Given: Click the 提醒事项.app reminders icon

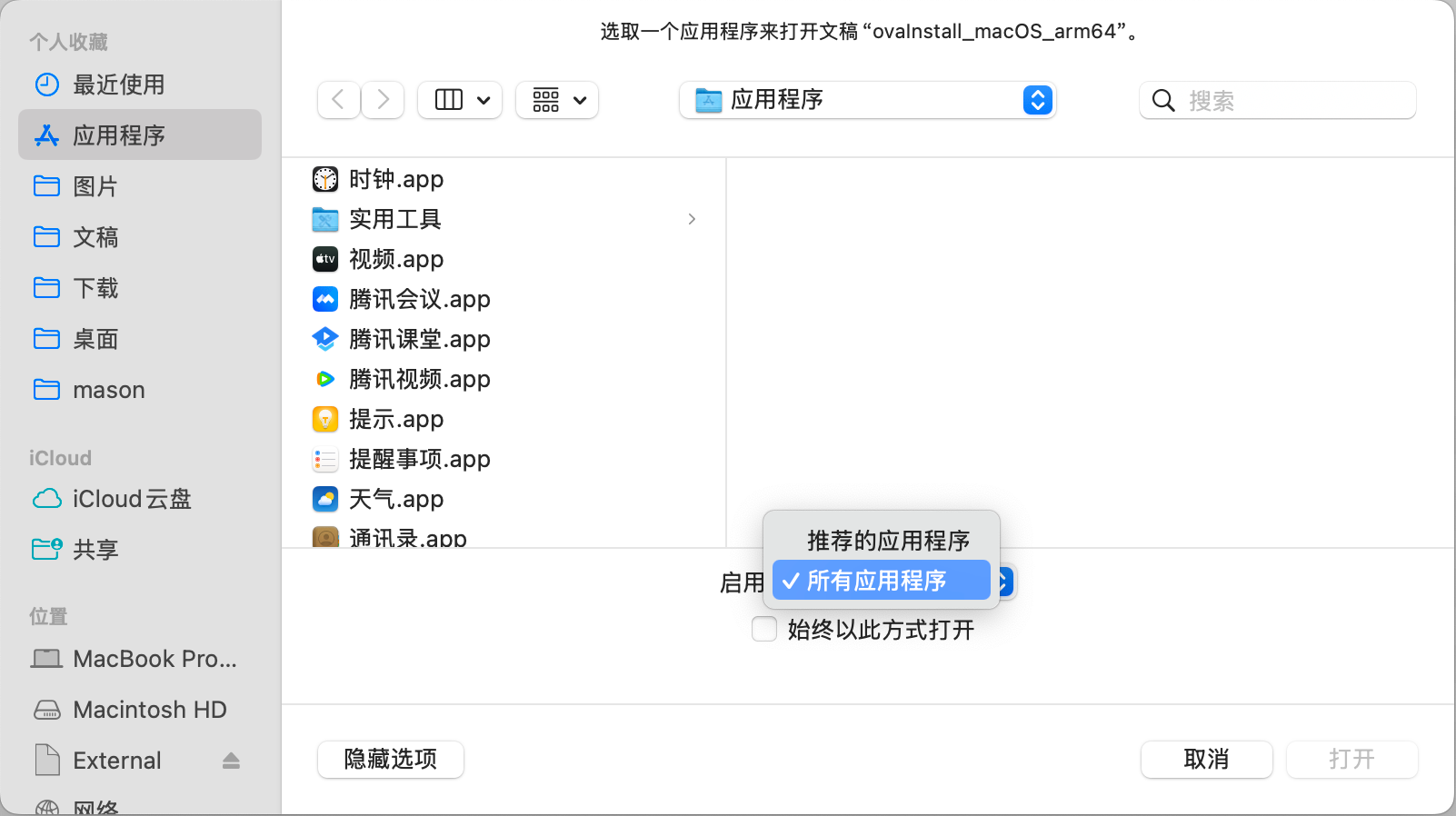Looking at the screenshot, I should pos(325,459).
